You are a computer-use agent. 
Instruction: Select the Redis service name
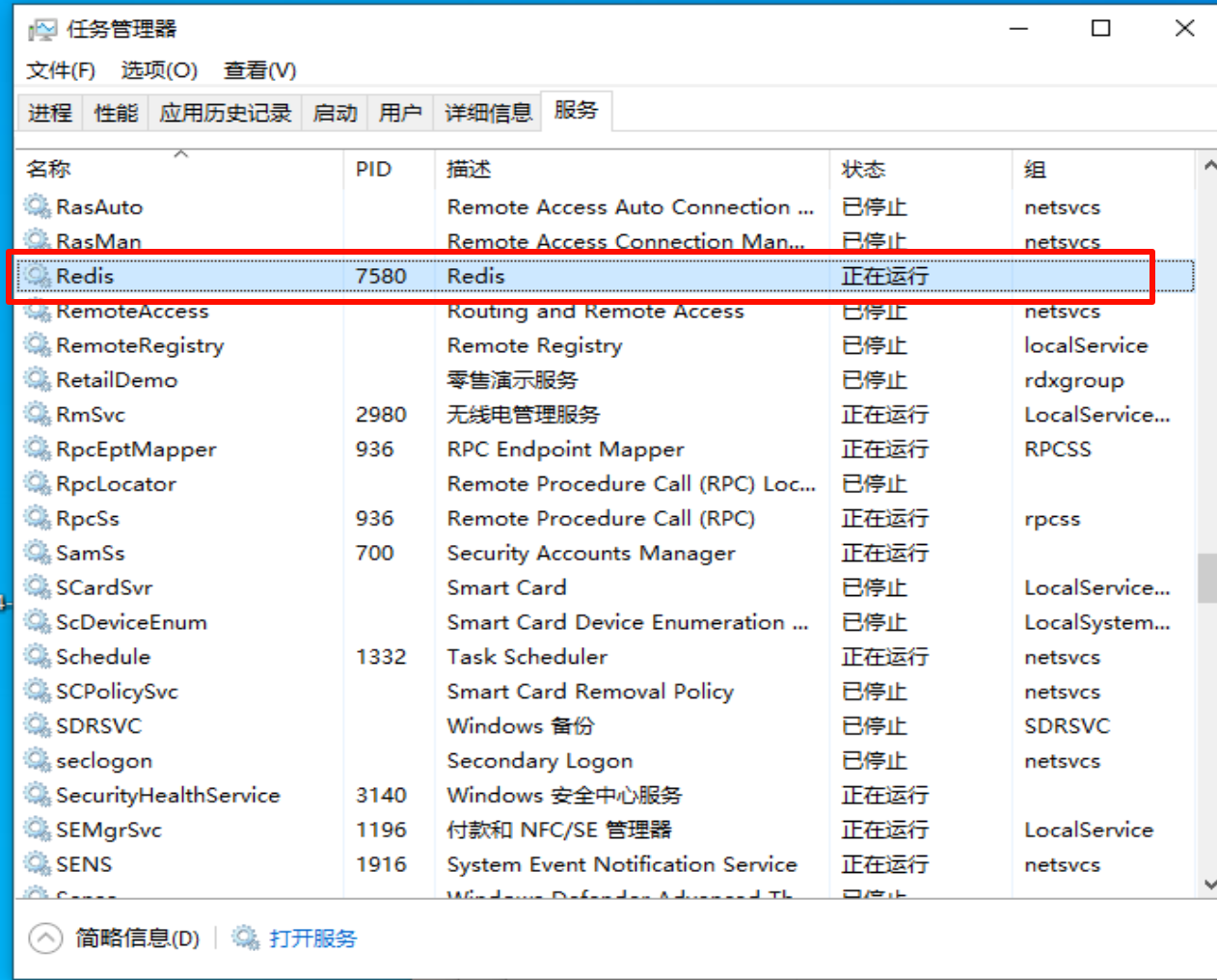pyautogui.click(x=85, y=276)
